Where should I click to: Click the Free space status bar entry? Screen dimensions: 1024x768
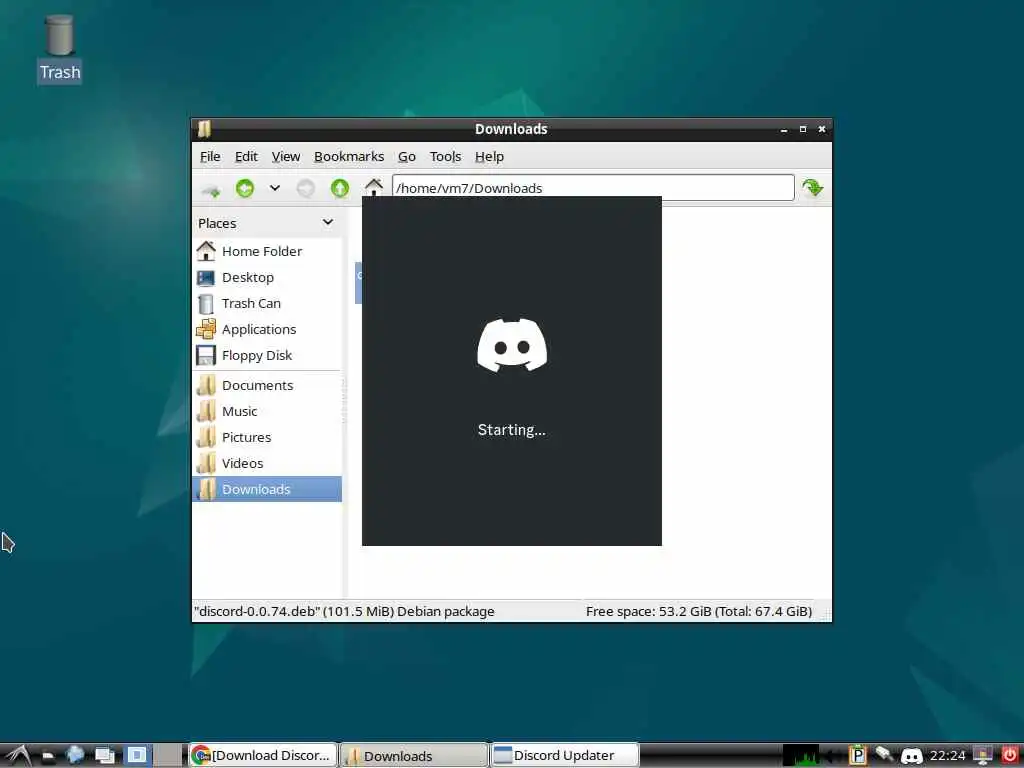coord(699,611)
